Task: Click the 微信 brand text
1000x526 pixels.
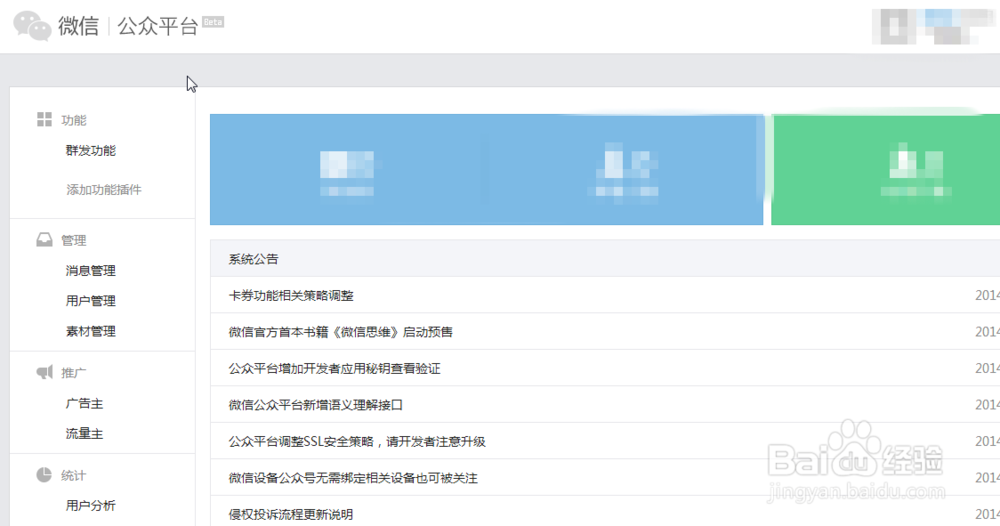Action: [x=78, y=26]
